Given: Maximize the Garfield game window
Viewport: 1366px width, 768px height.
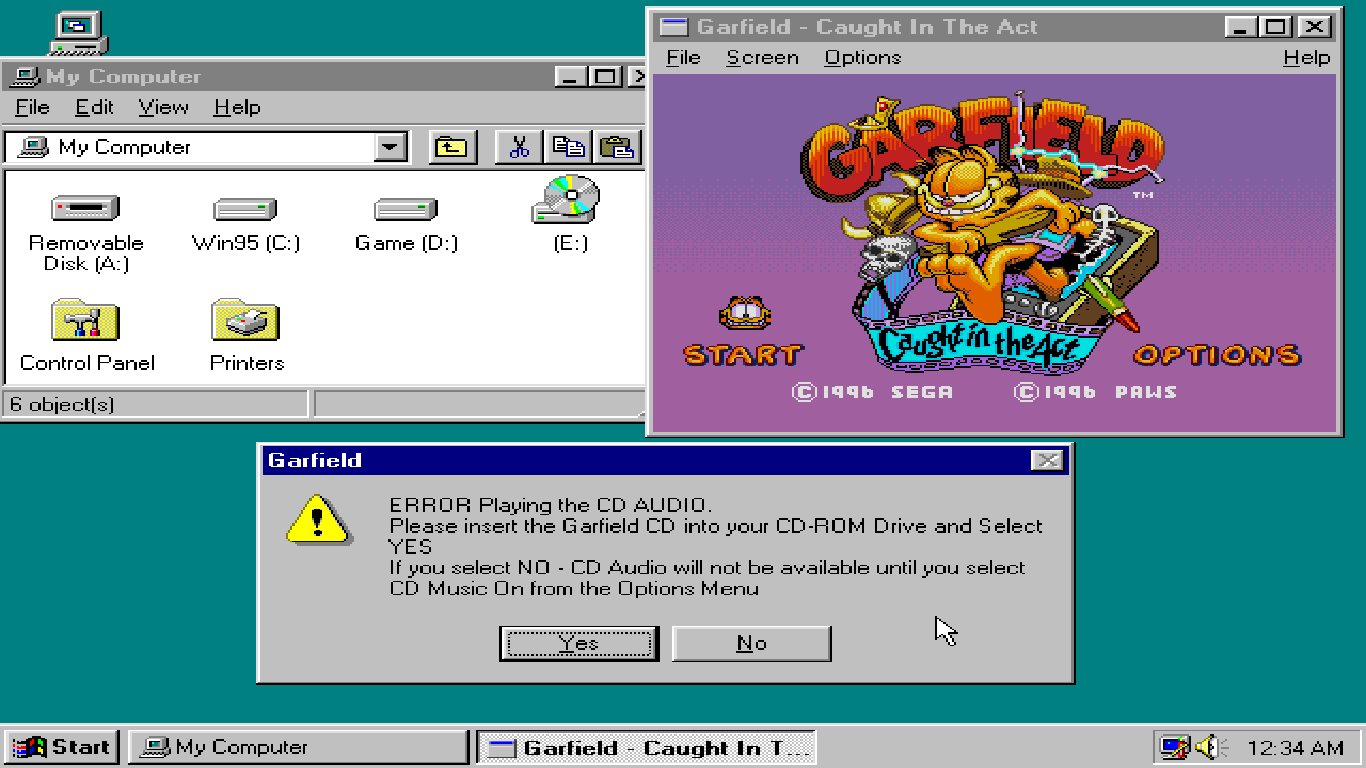Looking at the screenshot, I should pos(1275,27).
